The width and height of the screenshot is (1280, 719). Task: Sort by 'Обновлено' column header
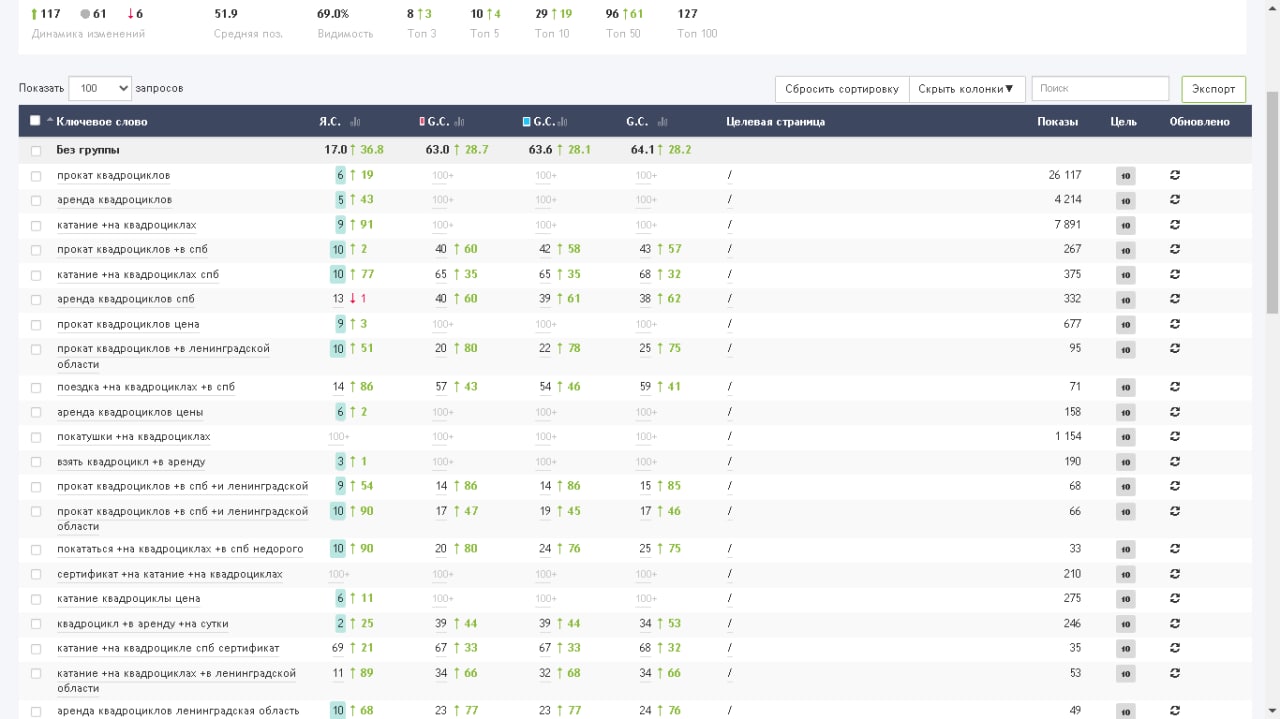pos(1199,122)
